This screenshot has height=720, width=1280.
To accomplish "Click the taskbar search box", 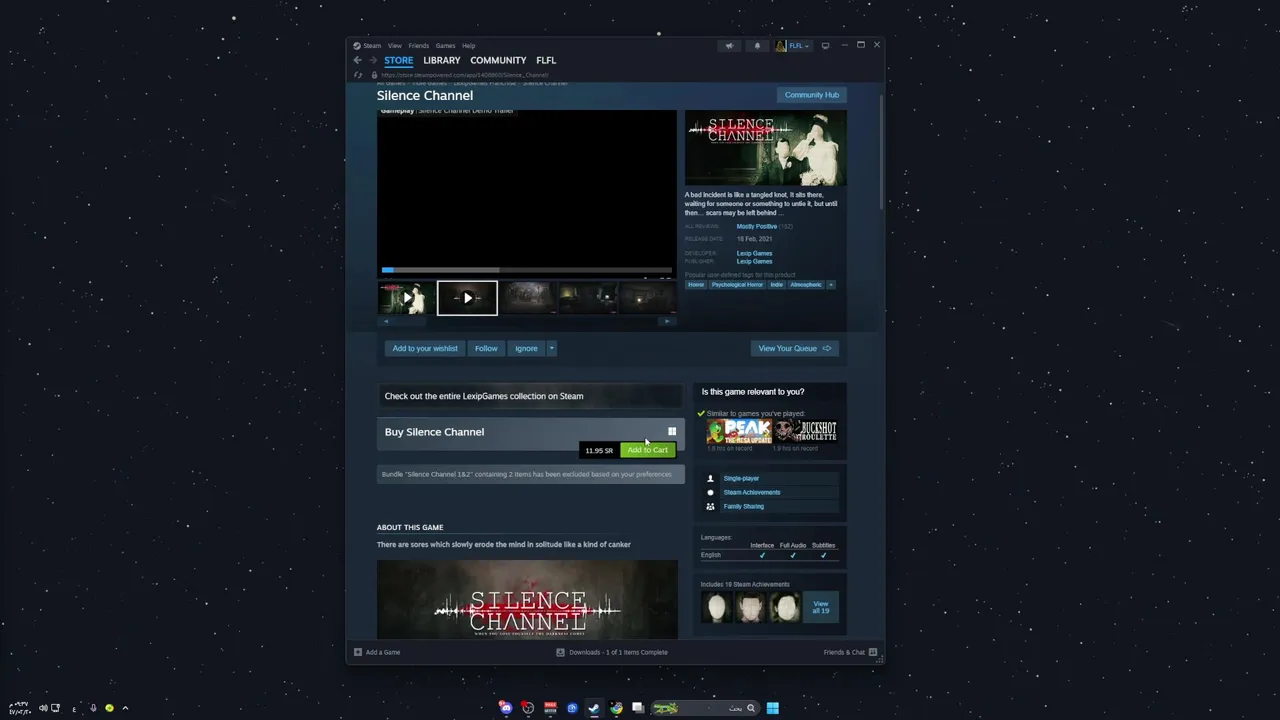I will pyautogui.click(x=704, y=708).
